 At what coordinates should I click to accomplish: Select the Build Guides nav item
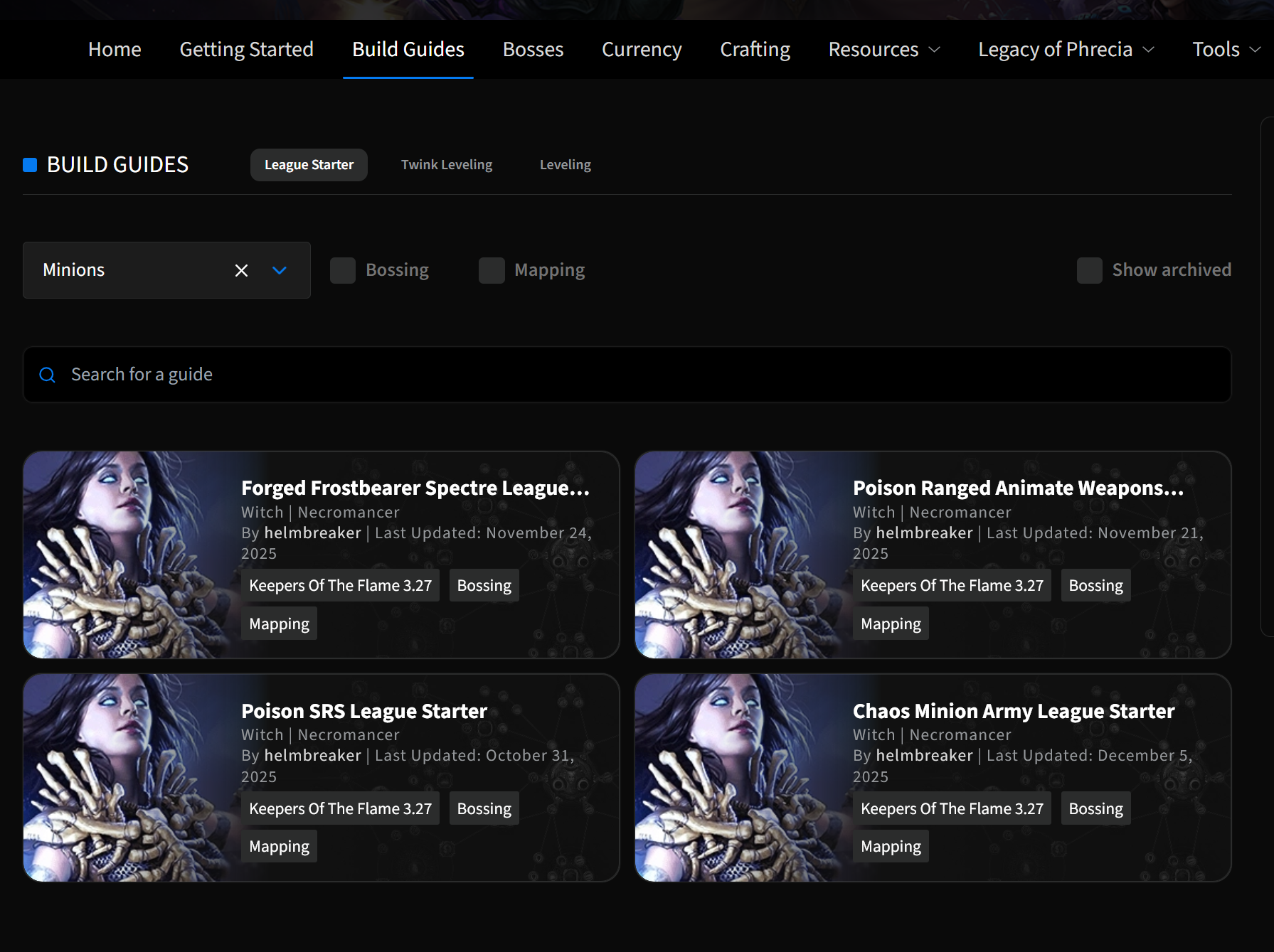(408, 49)
